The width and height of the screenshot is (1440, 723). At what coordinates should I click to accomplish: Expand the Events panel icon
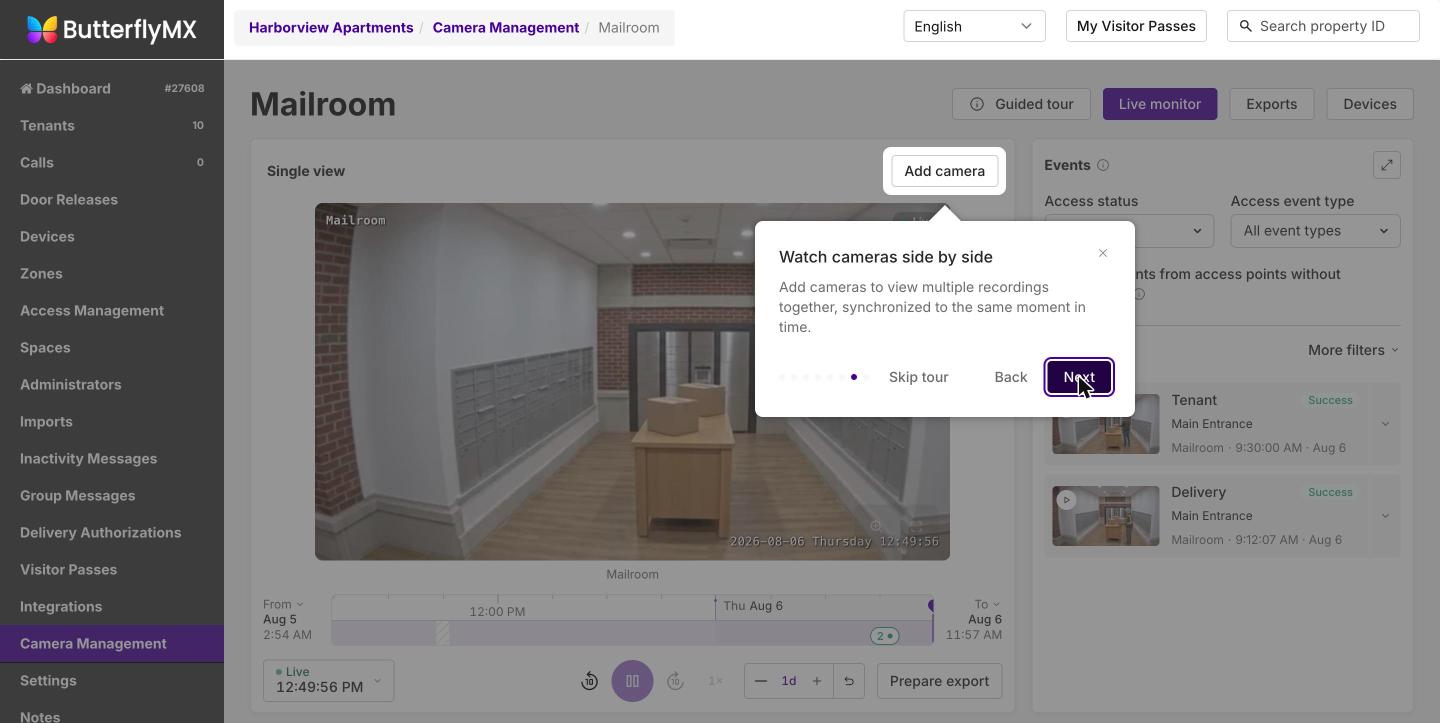(1387, 165)
